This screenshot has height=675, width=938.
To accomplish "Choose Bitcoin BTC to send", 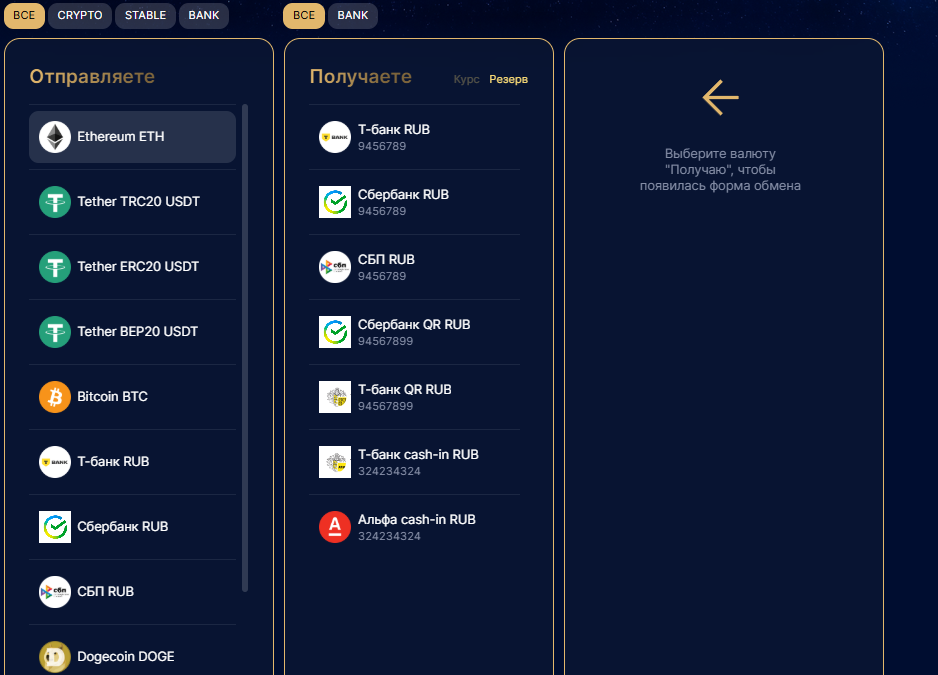I will click(x=132, y=397).
